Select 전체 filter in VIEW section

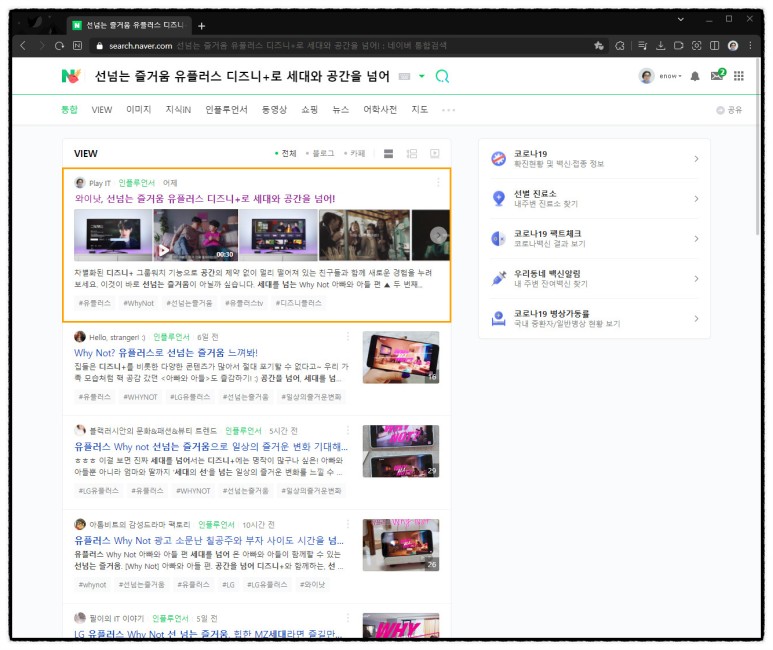point(285,153)
